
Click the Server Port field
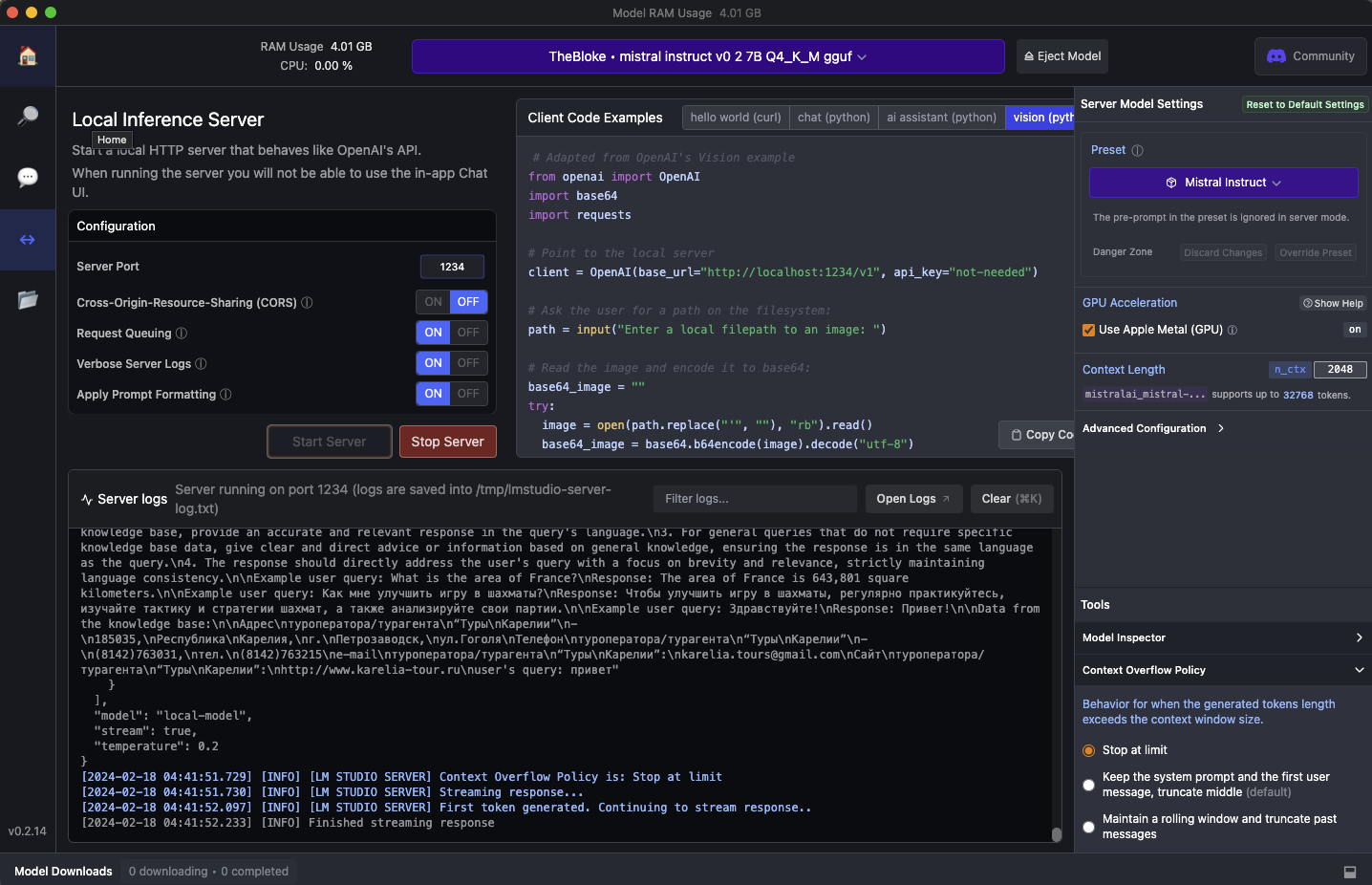pyautogui.click(x=452, y=267)
